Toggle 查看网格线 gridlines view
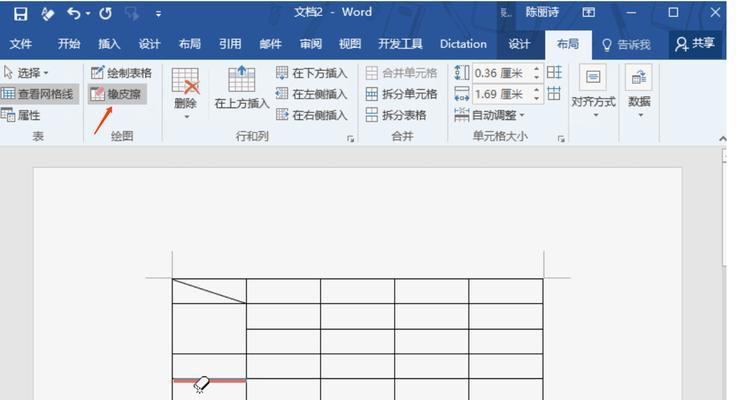 [38, 94]
